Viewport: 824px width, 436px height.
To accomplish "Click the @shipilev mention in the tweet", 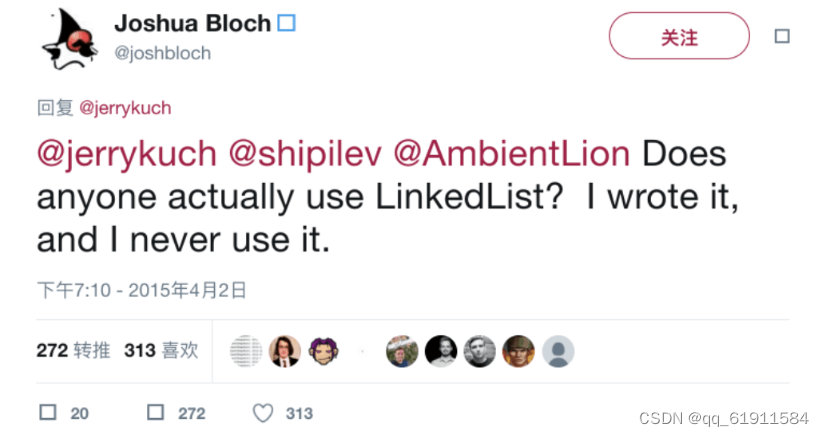I will tap(305, 154).
